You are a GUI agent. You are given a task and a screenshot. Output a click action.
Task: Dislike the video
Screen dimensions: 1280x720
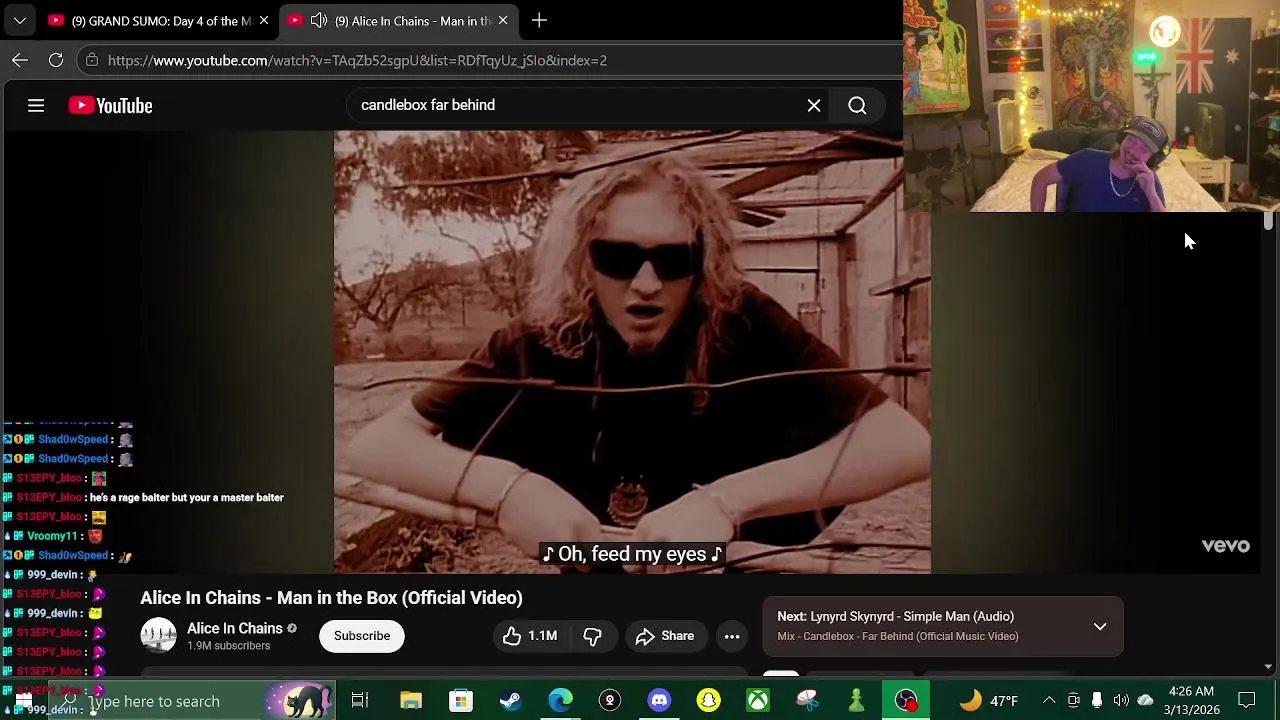592,636
